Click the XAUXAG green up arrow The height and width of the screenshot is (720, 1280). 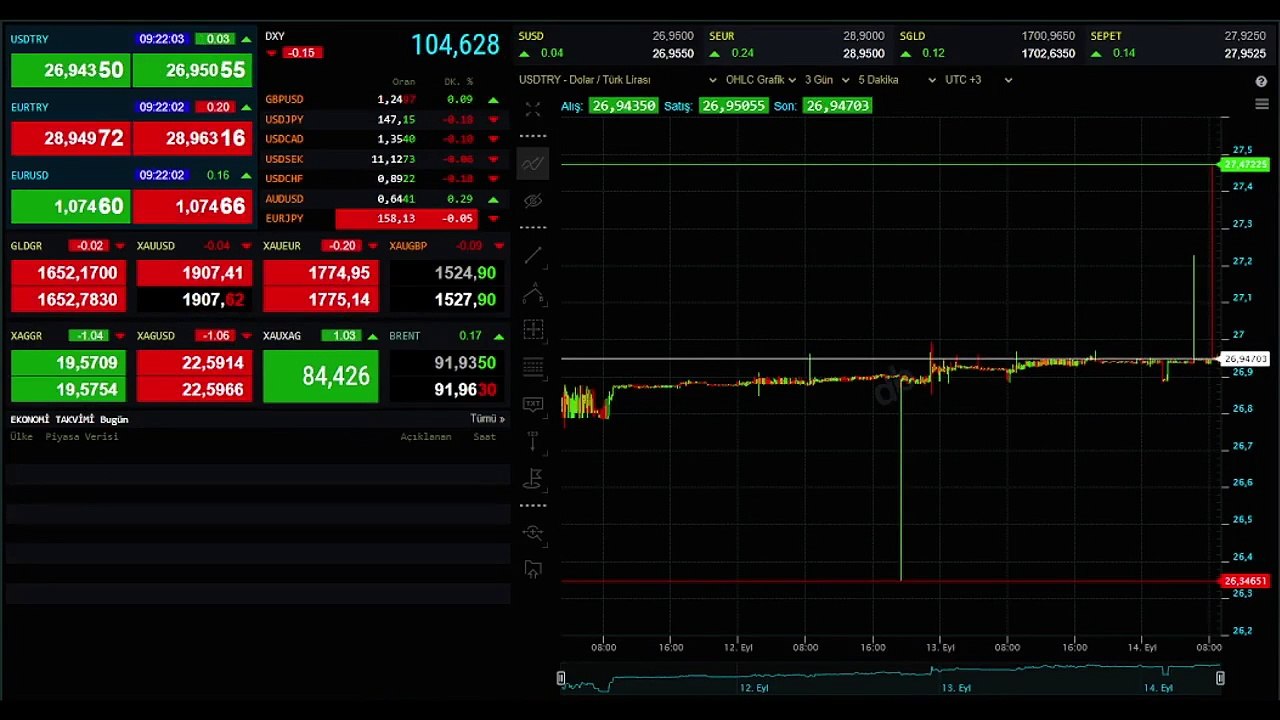pos(373,336)
